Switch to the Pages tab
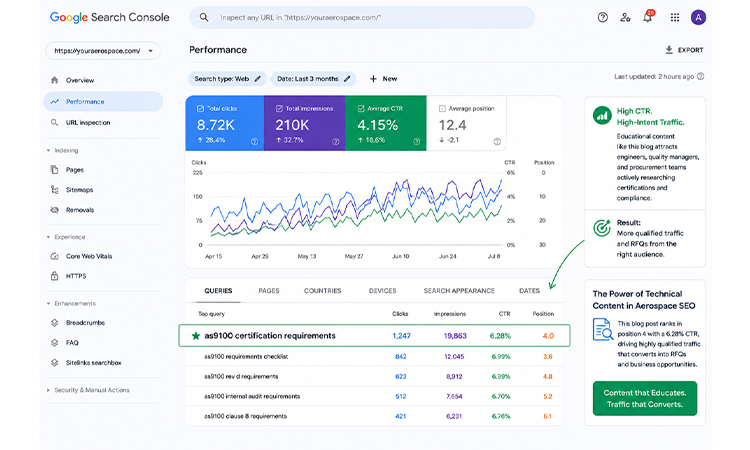 pos(269,291)
